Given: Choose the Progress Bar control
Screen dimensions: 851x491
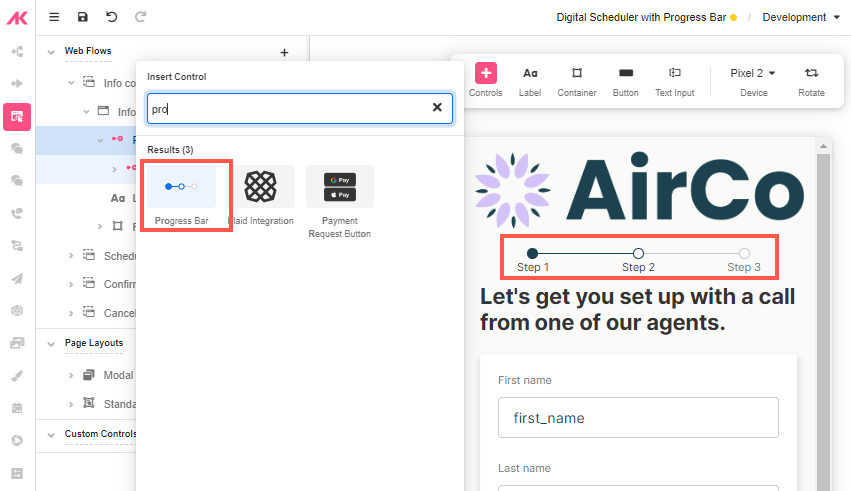Looking at the screenshot, I should 181,195.
